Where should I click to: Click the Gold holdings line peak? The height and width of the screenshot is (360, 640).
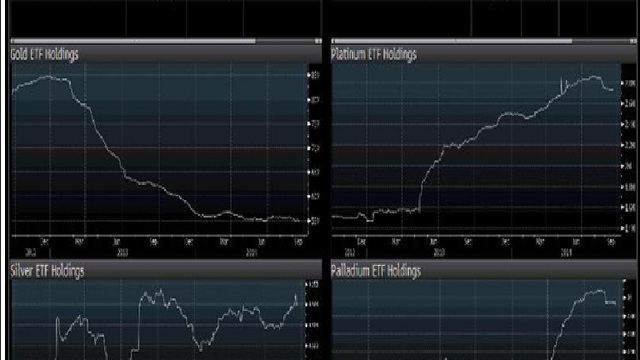point(48,76)
